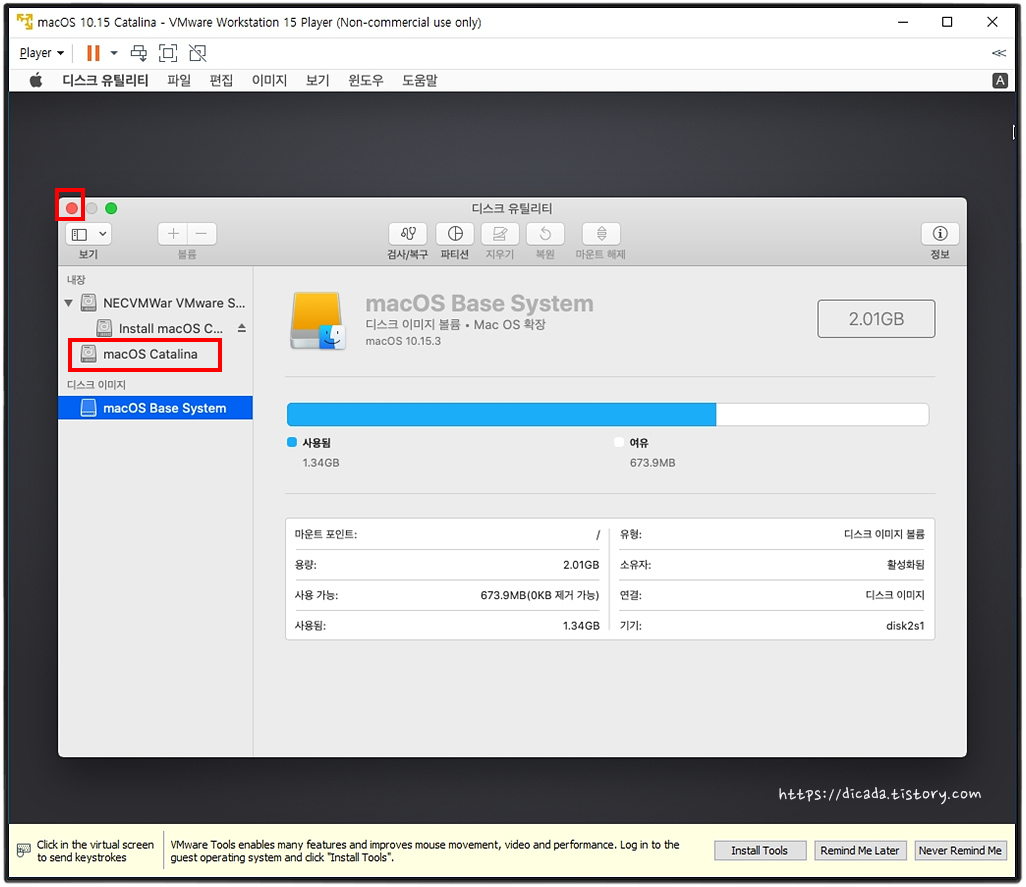Click Install Tools button
Viewport: 1026px width, 887px height.
pos(760,850)
